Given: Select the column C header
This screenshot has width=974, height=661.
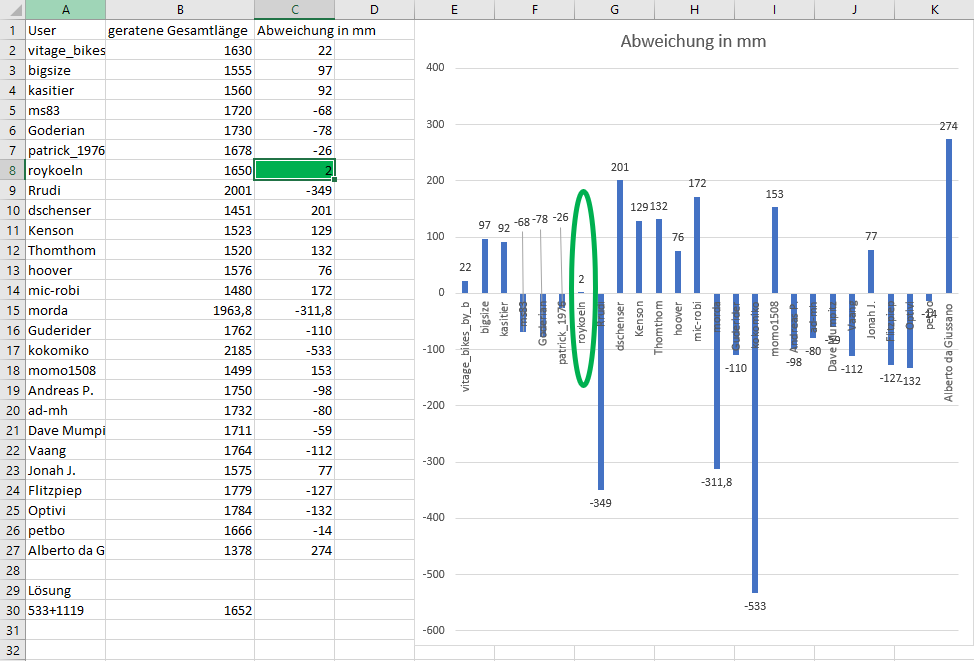Looking at the screenshot, I should point(294,9).
